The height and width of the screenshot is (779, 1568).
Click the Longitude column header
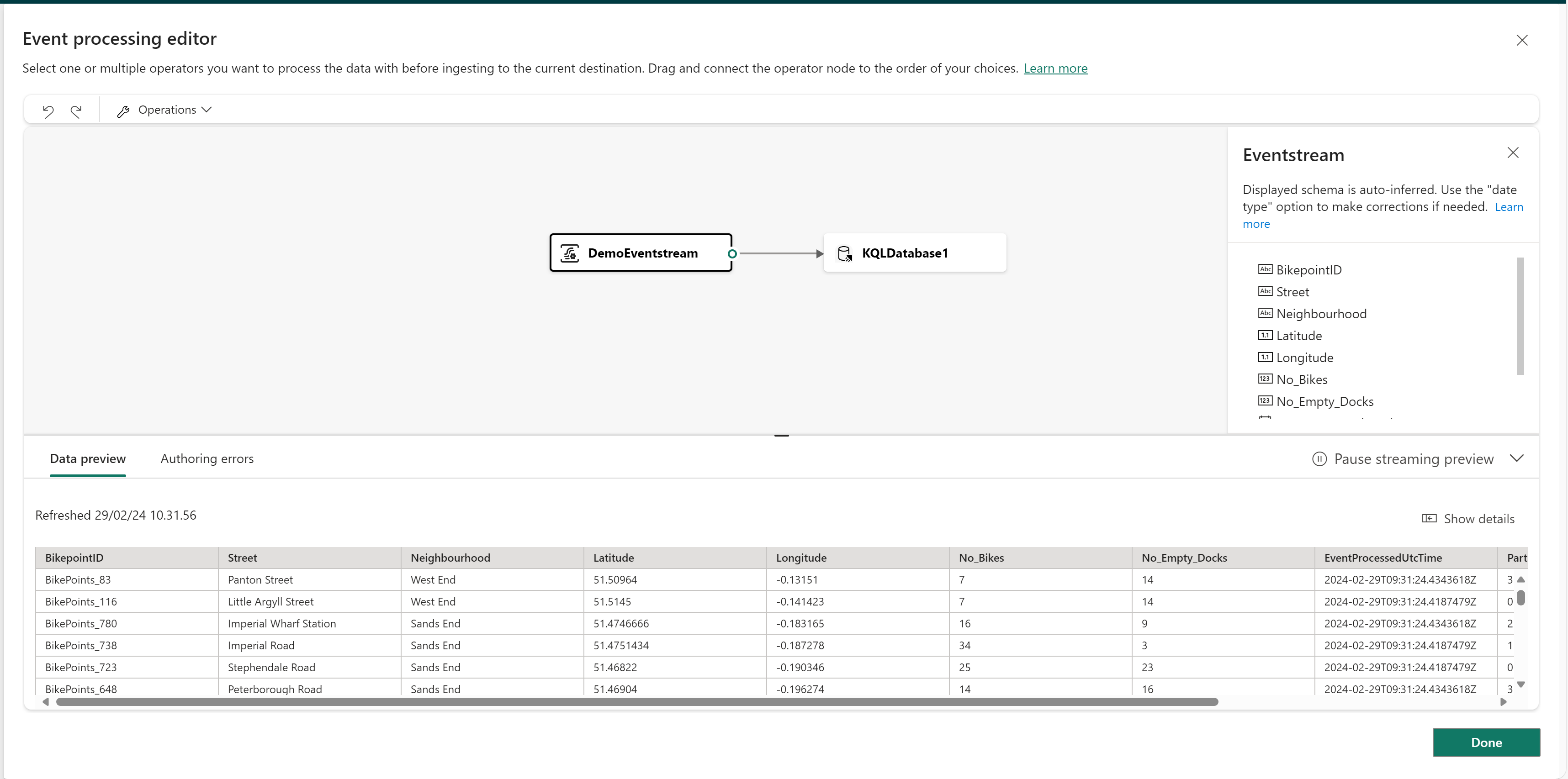tap(857, 558)
